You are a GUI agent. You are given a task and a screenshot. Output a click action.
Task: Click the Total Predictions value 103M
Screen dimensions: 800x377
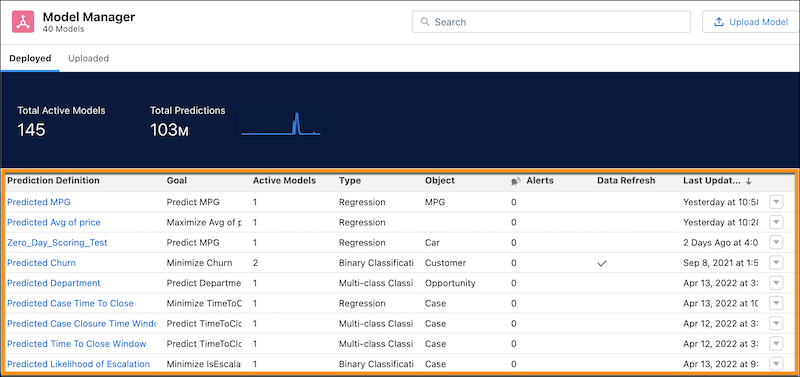[x=169, y=130]
